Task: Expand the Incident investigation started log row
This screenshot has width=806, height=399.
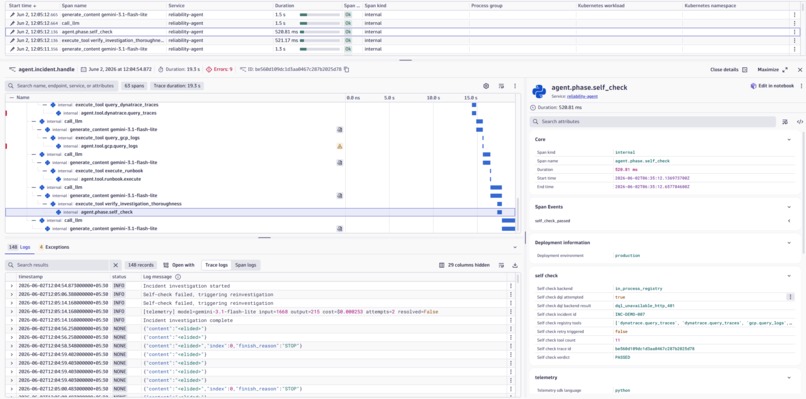Action: (11, 286)
